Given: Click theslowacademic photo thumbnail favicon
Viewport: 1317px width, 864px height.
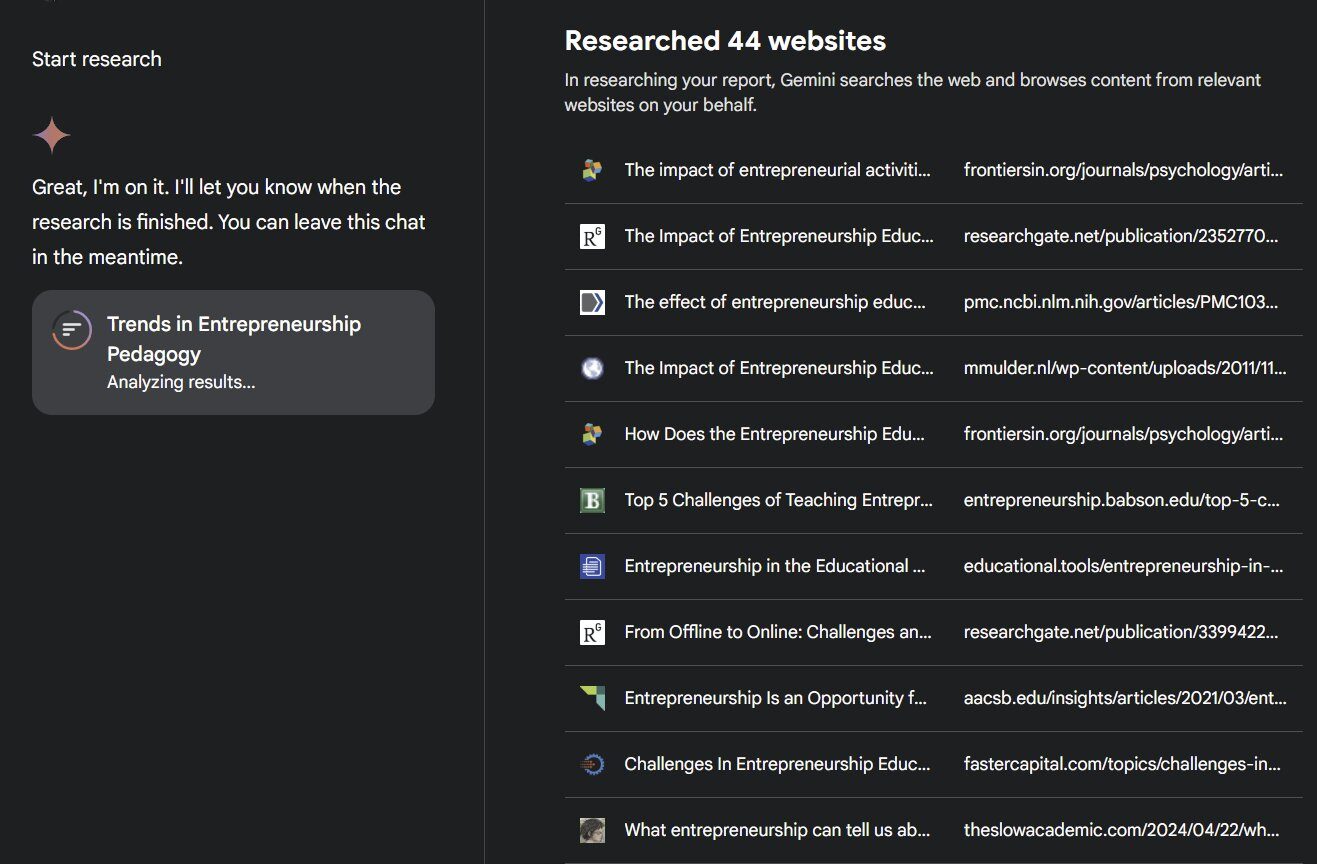Looking at the screenshot, I should pyautogui.click(x=592, y=830).
